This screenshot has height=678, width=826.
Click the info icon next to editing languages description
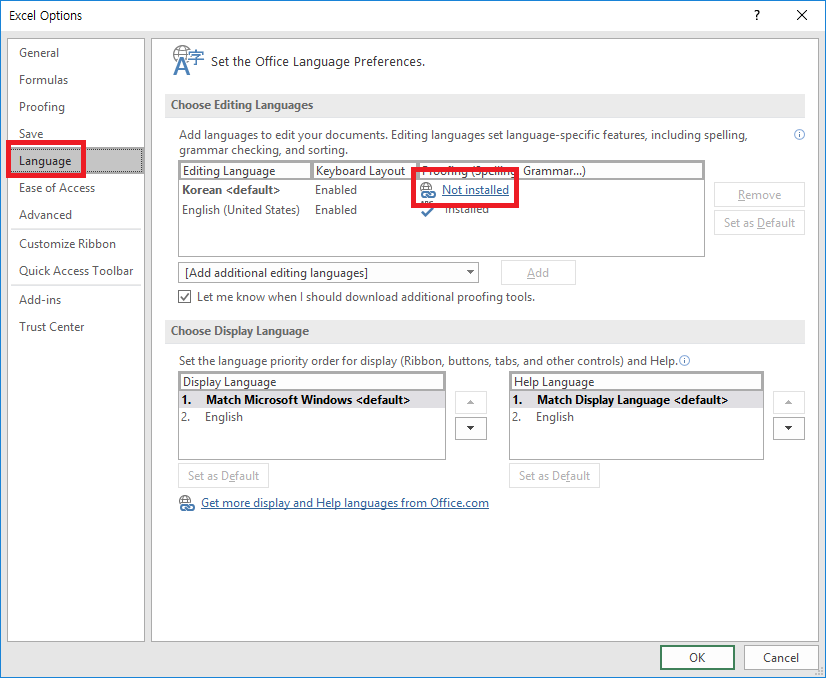[x=799, y=134]
